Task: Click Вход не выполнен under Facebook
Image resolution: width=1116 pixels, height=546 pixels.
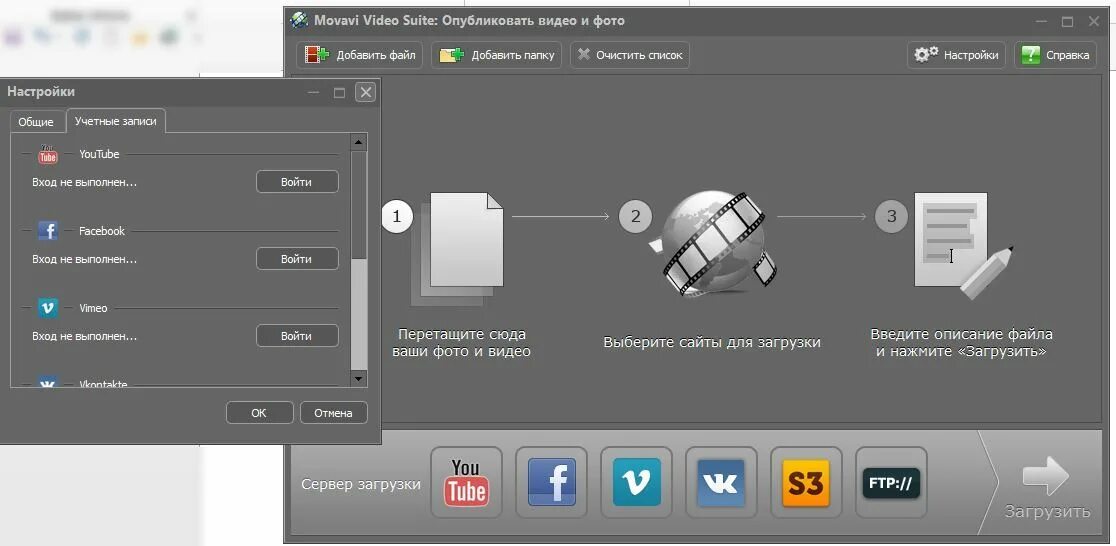Action: click(85, 259)
